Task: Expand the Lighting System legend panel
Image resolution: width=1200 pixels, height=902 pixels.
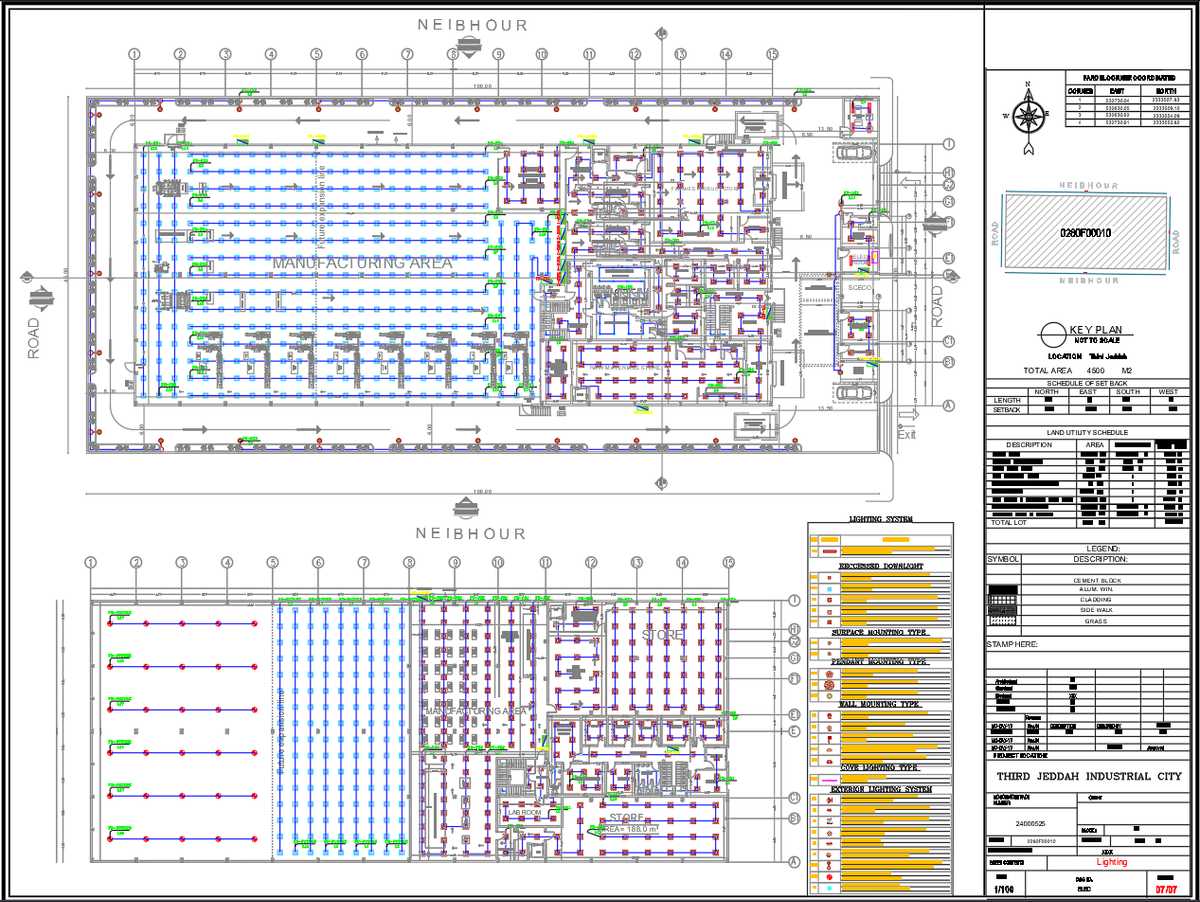Action: (x=878, y=519)
